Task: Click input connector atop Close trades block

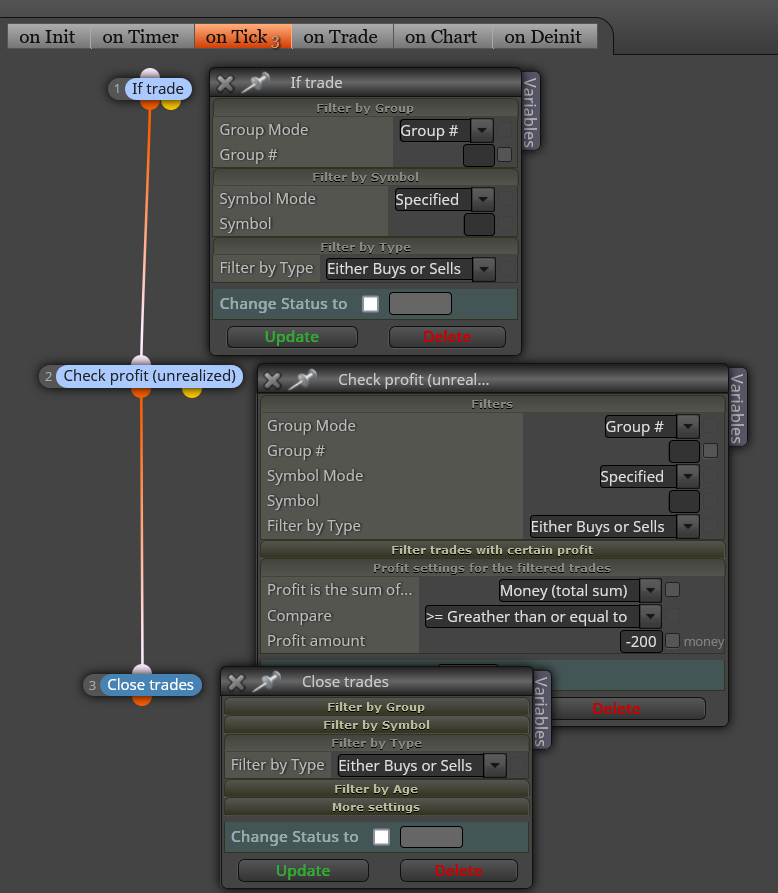Action: tap(142, 669)
